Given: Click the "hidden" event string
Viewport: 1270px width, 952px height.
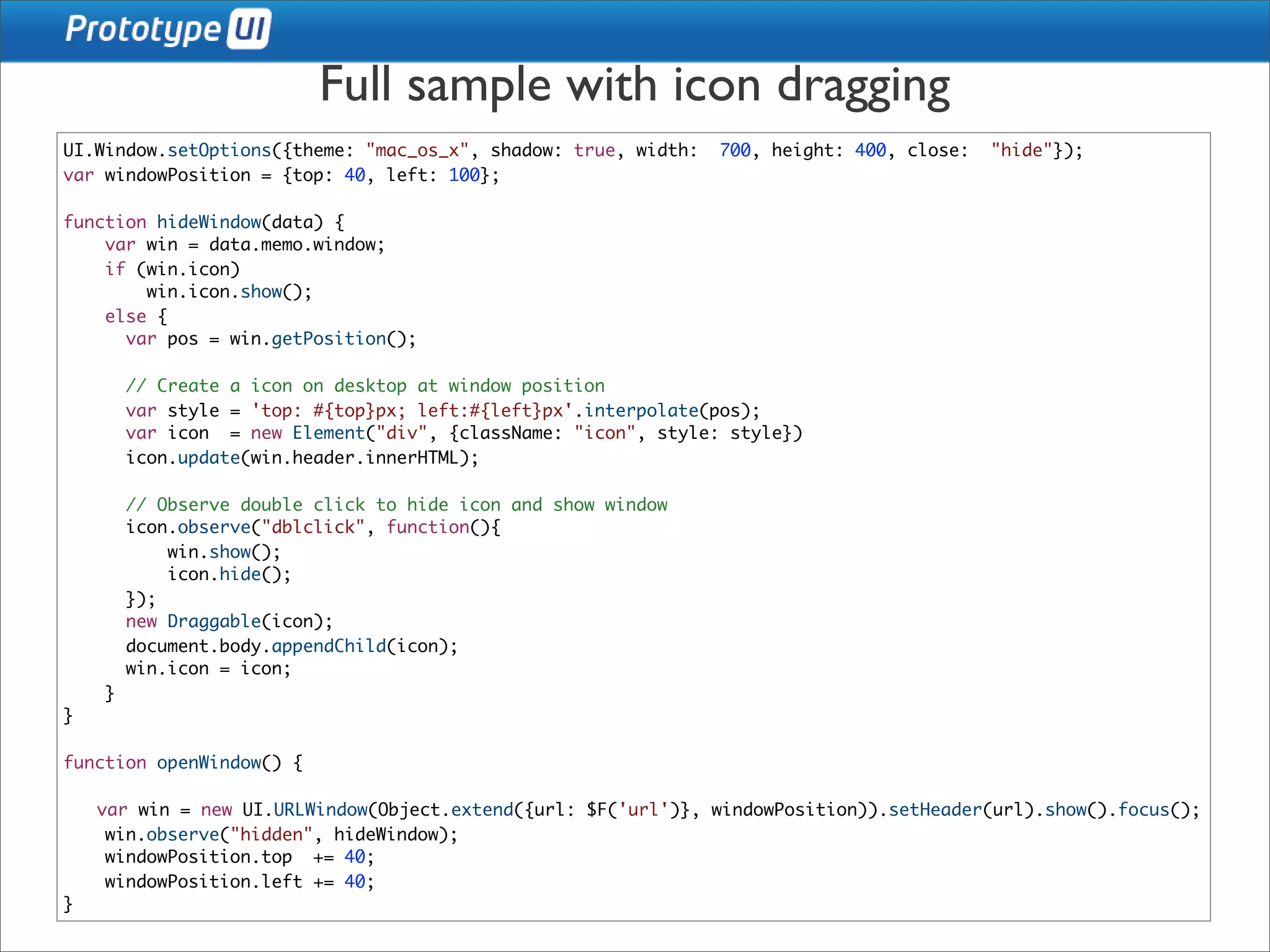Looking at the screenshot, I should point(271,834).
